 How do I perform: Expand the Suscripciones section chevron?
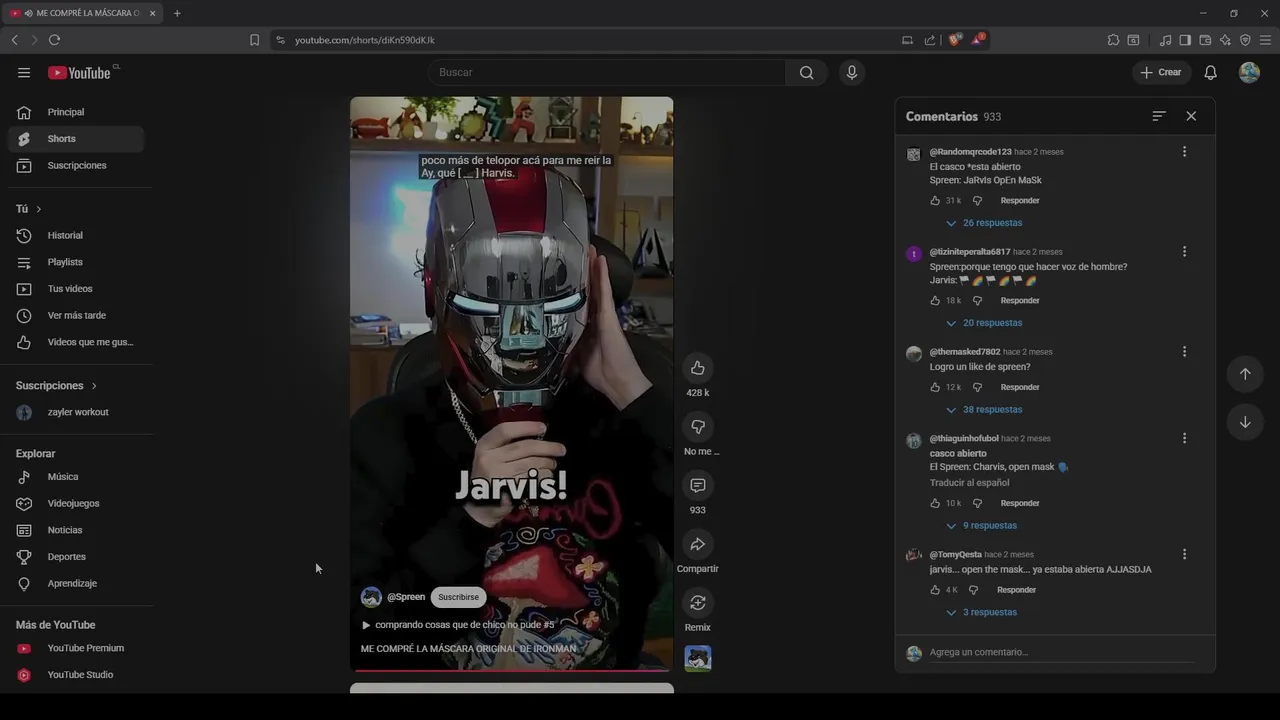[94, 386]
